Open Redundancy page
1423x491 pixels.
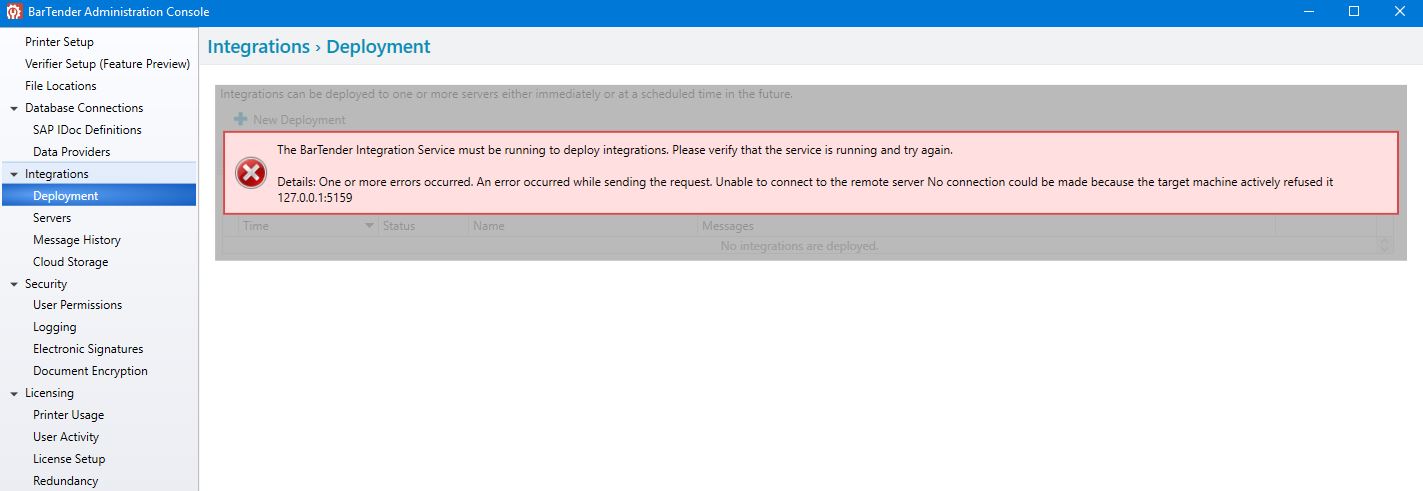pyautogui.click(x=65, y=481)
